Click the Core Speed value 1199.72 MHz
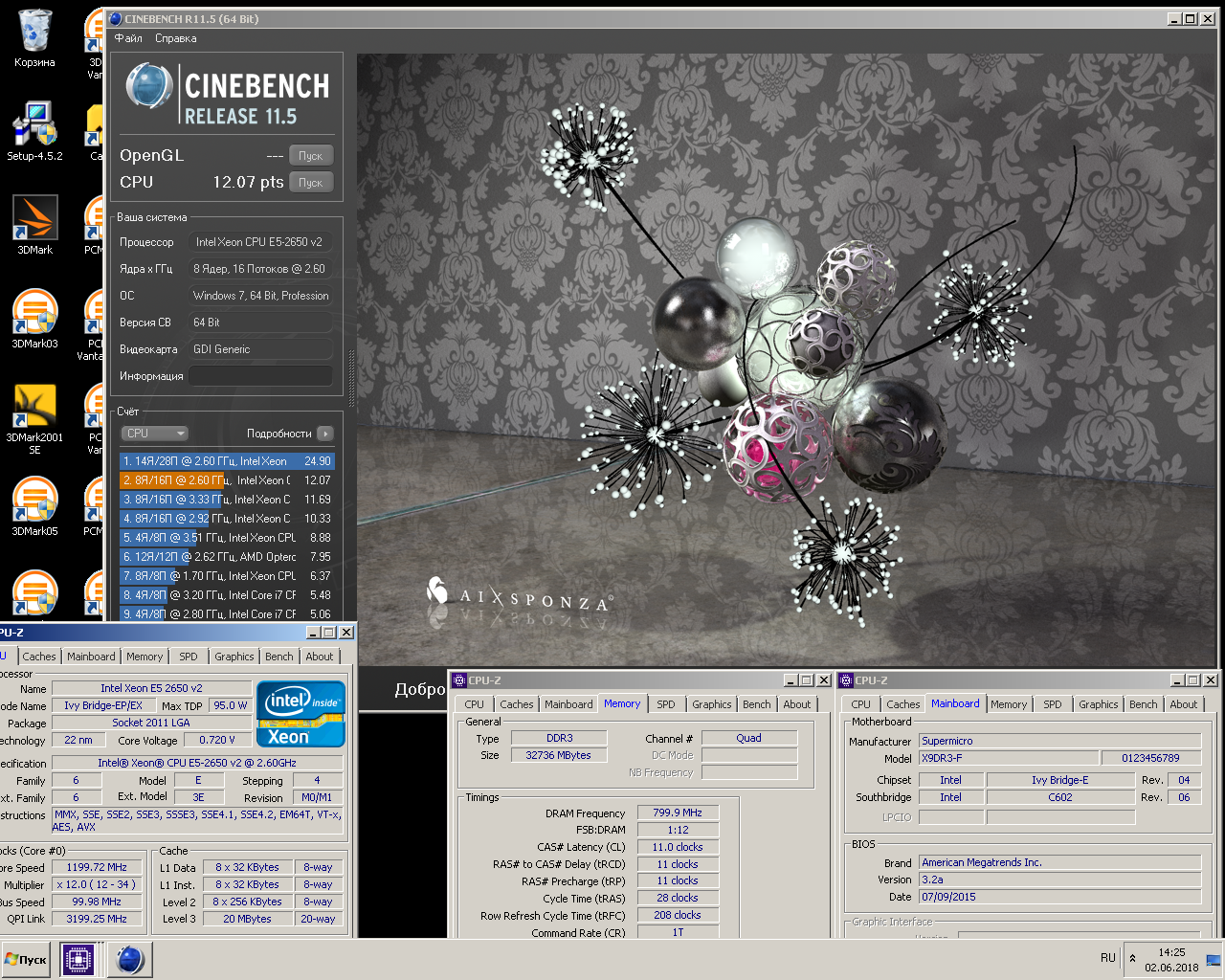 97,867
